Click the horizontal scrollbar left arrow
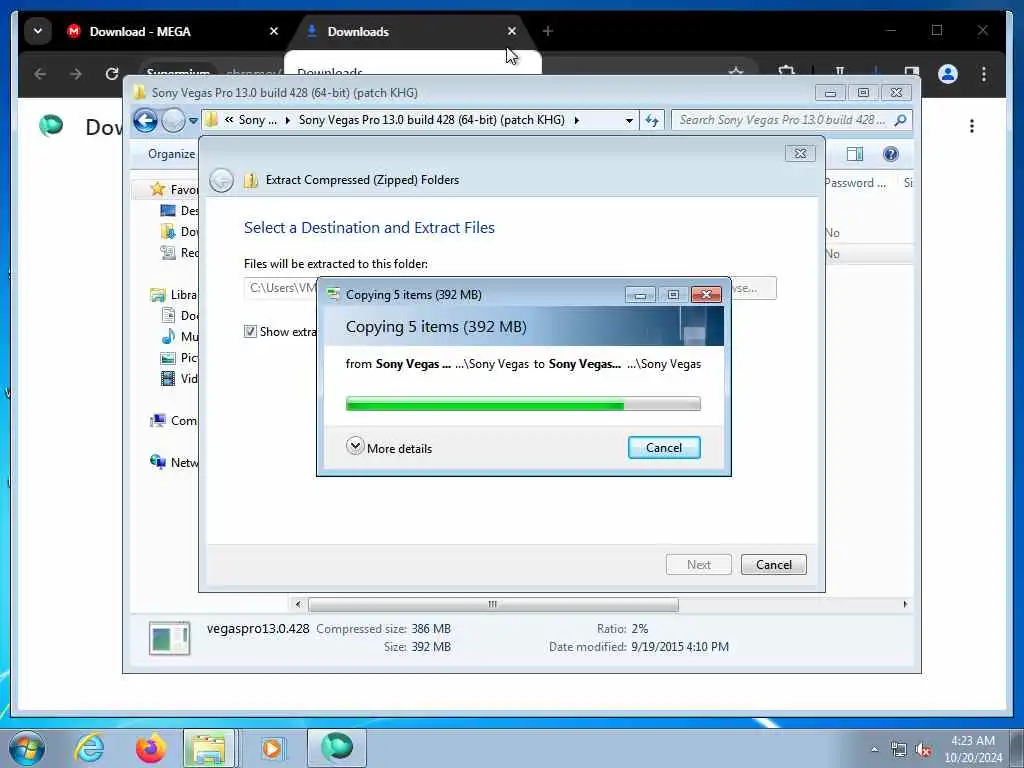This screenshot has width=1024, height=768. (298, 605)
